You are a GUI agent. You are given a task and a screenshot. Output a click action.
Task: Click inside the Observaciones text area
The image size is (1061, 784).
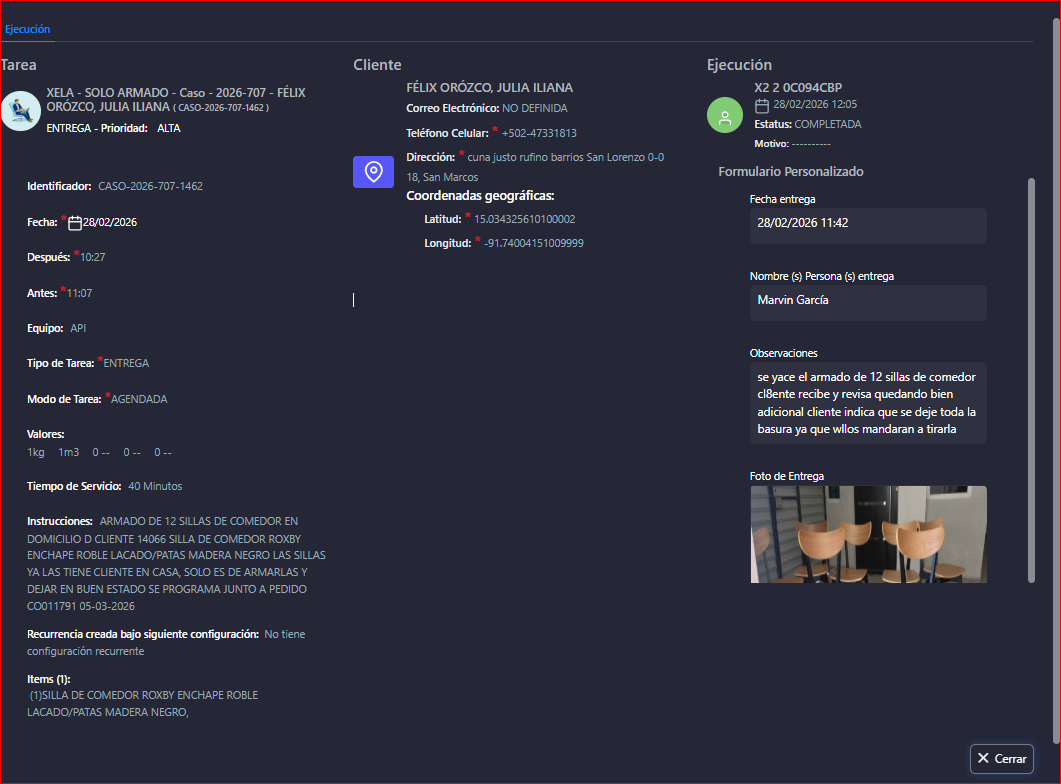pos(867,403)
